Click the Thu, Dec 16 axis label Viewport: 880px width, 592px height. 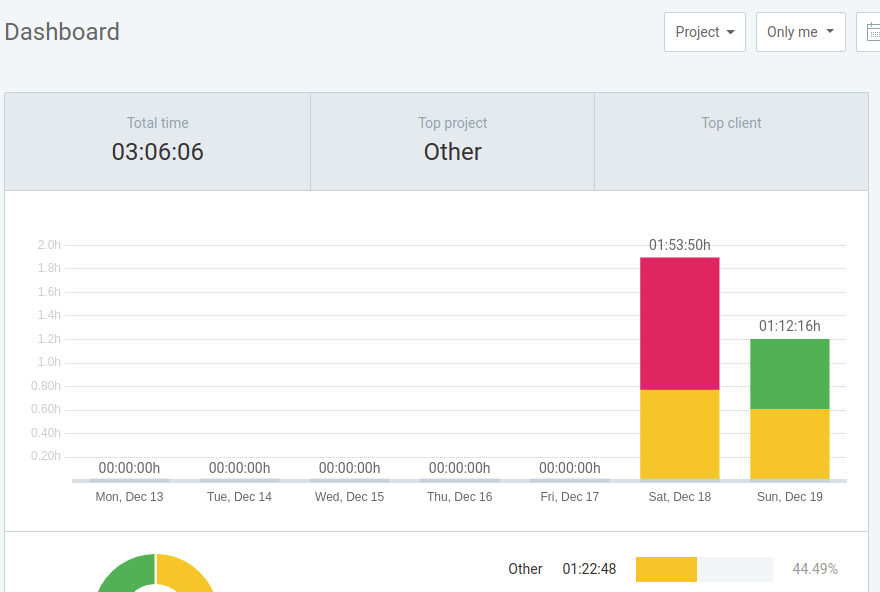[460, 497]
